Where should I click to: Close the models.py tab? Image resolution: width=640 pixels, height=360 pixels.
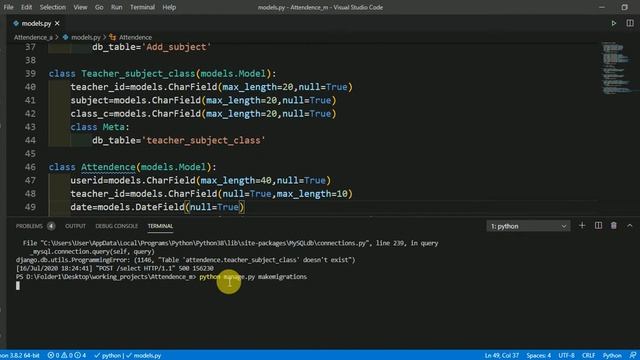click(57, 23)
